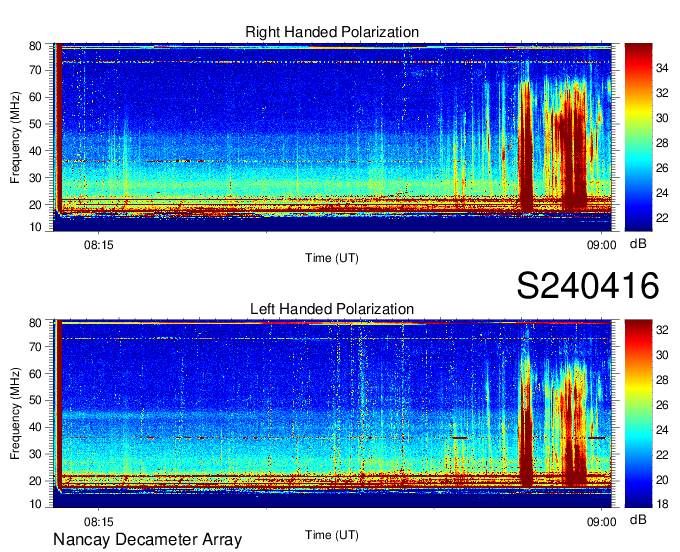
Task: Click the "28" value on Right Handed colorbar
Action: click(662, 143)
